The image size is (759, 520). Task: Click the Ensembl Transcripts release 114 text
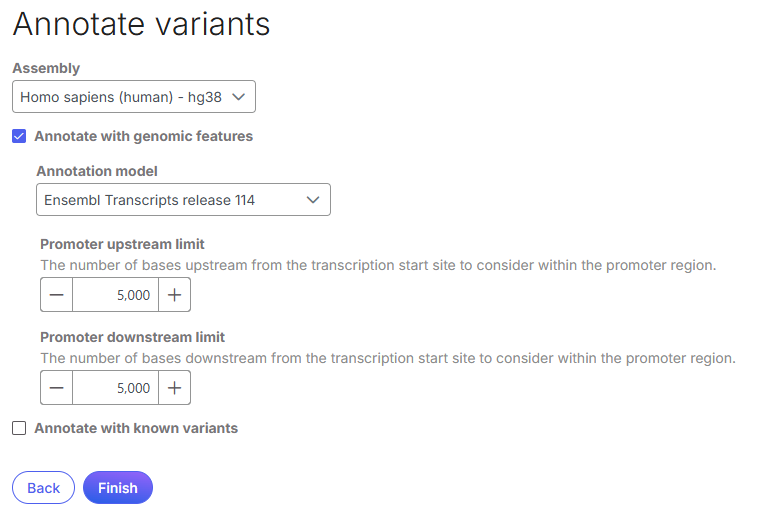pos(149,200)
